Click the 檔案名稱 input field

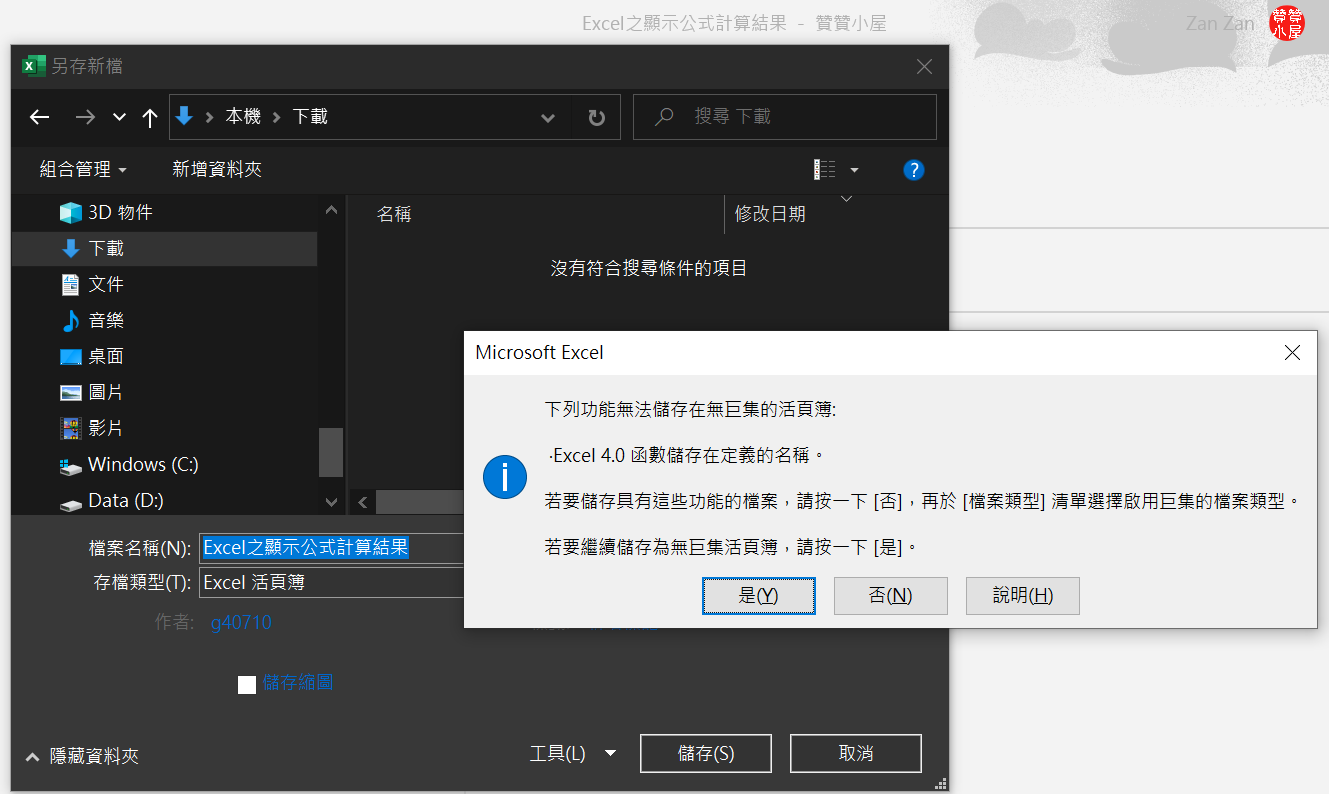coord(333,548)
